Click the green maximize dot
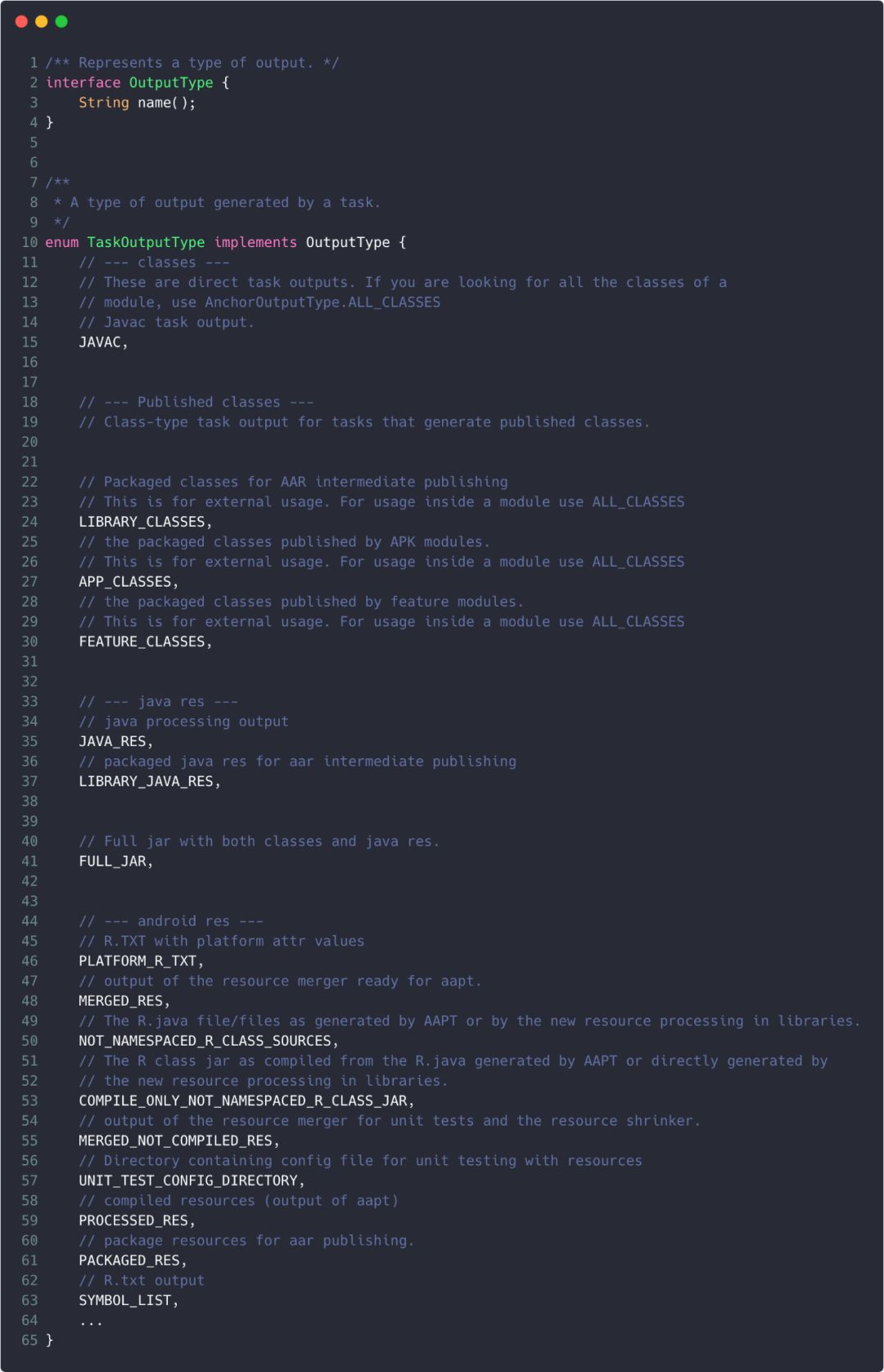The image size is (884, 1372). [61, 21]
